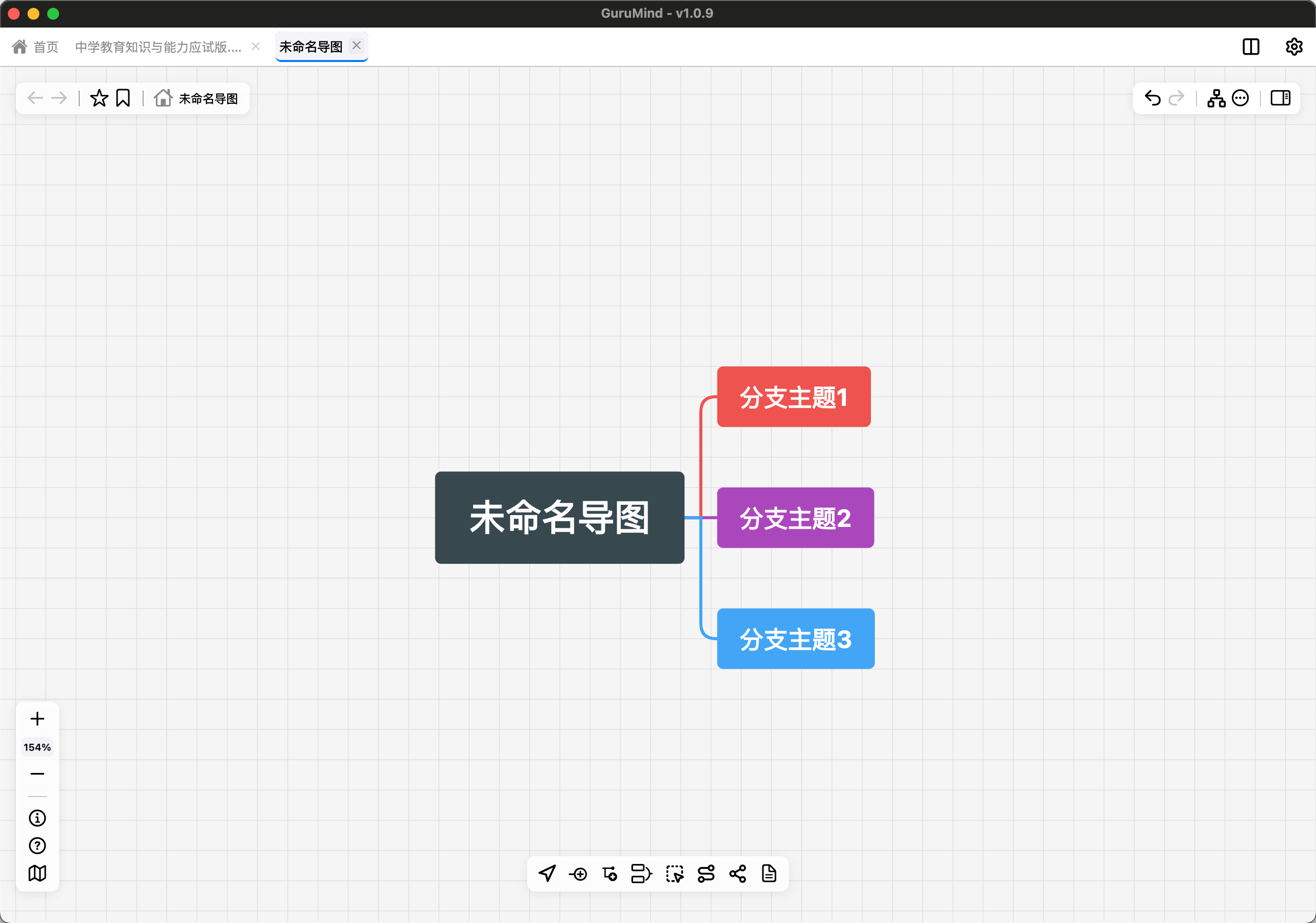
Task: Toggle the split view in title bar
Action: coord(1251,46)
